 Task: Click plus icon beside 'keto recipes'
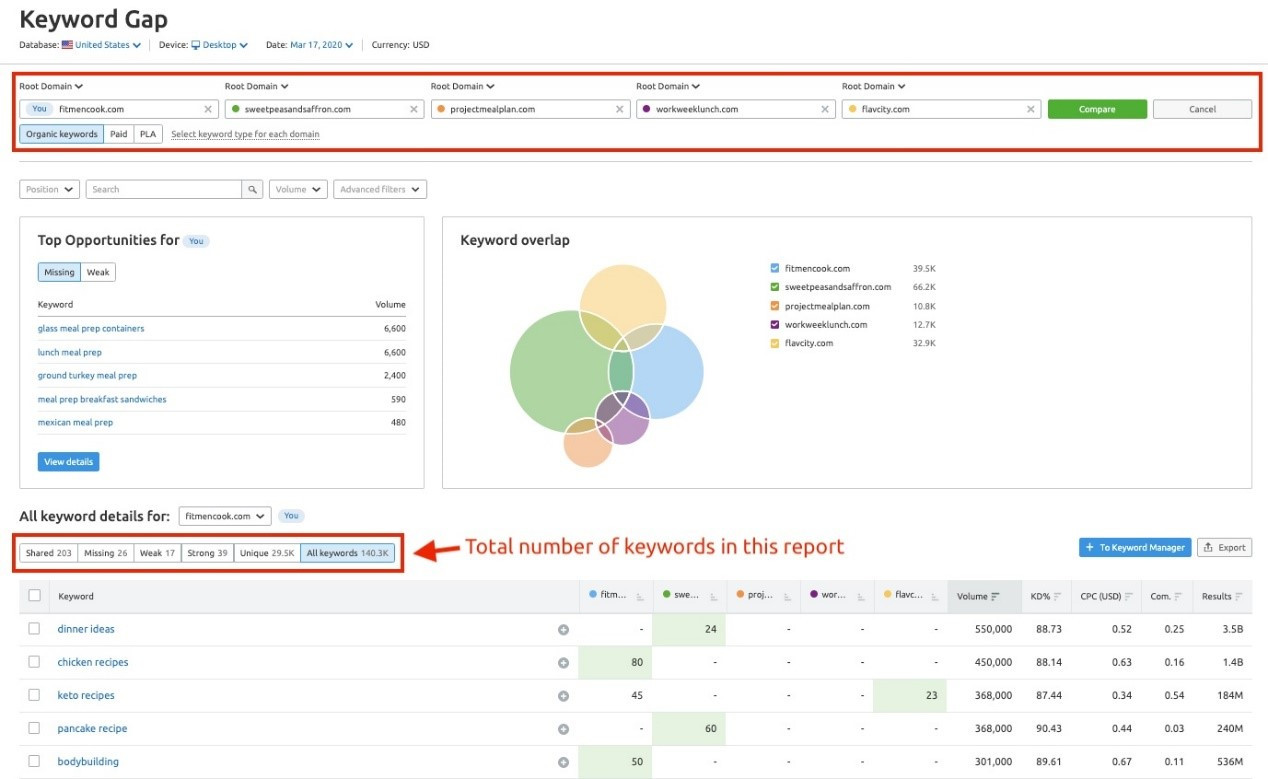click(563, 696)
